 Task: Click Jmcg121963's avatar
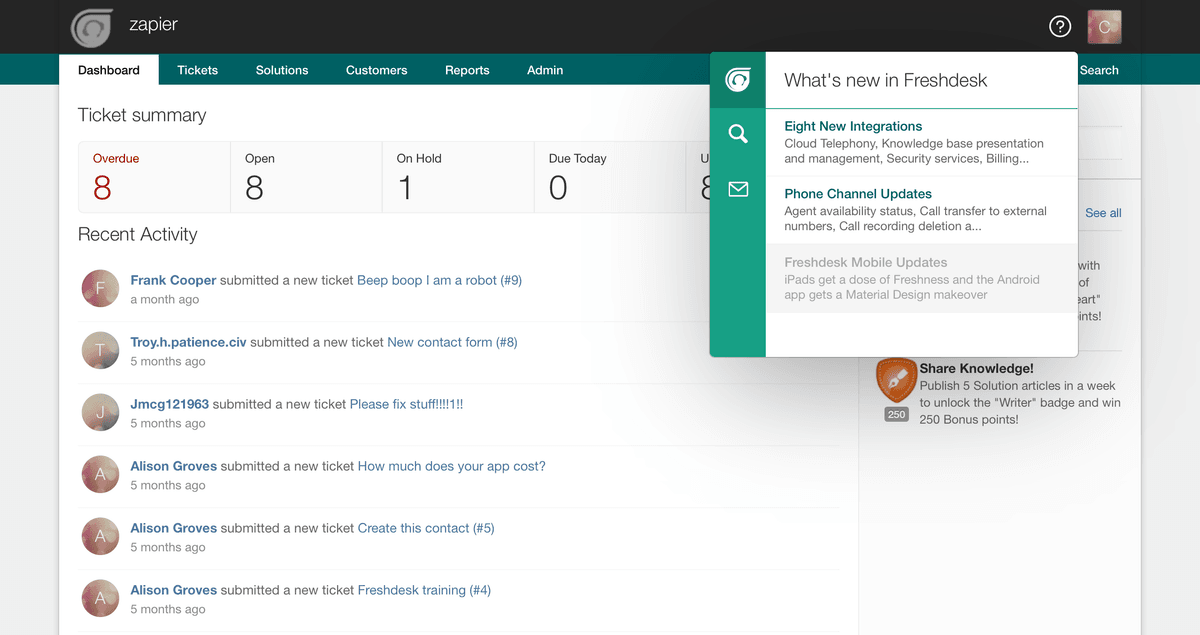click(x=100, y=412)
